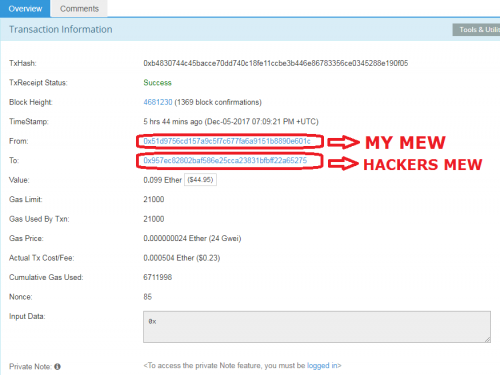Follow the 'logged in' link
The image size is (500, 375).
pos(322,366)
